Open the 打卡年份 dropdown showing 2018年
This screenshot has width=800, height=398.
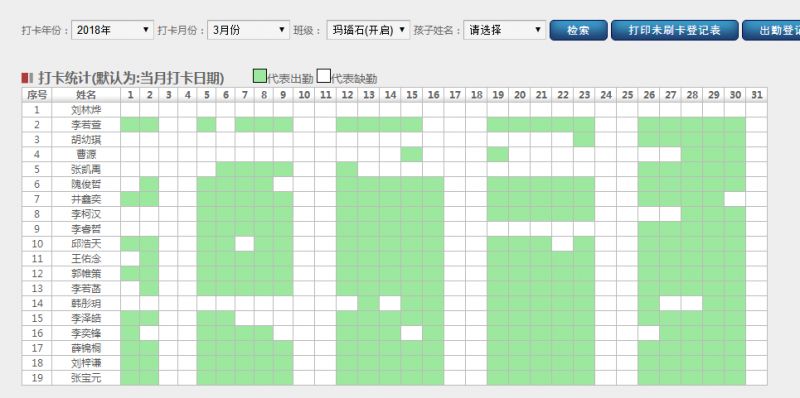[x=113, y=30]
